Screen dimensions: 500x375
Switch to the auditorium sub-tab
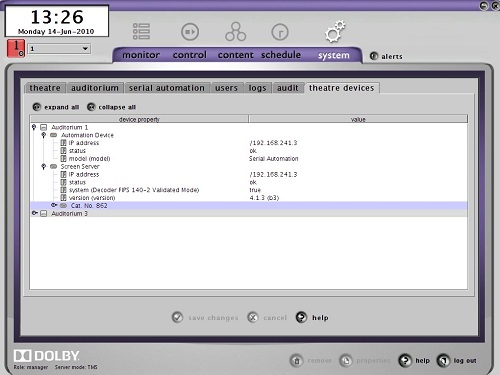(95, 88)
